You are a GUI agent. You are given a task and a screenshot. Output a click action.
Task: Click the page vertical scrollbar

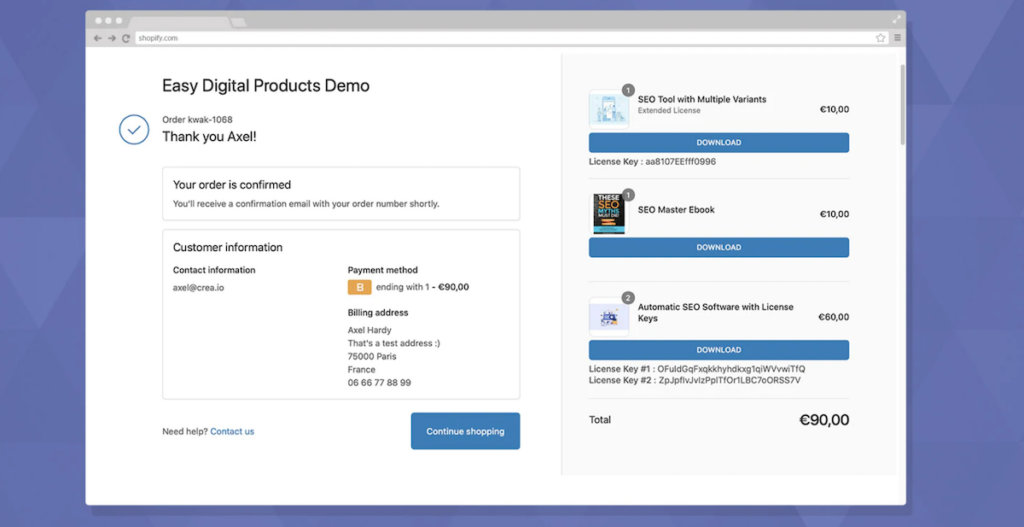tap(903, 104)
